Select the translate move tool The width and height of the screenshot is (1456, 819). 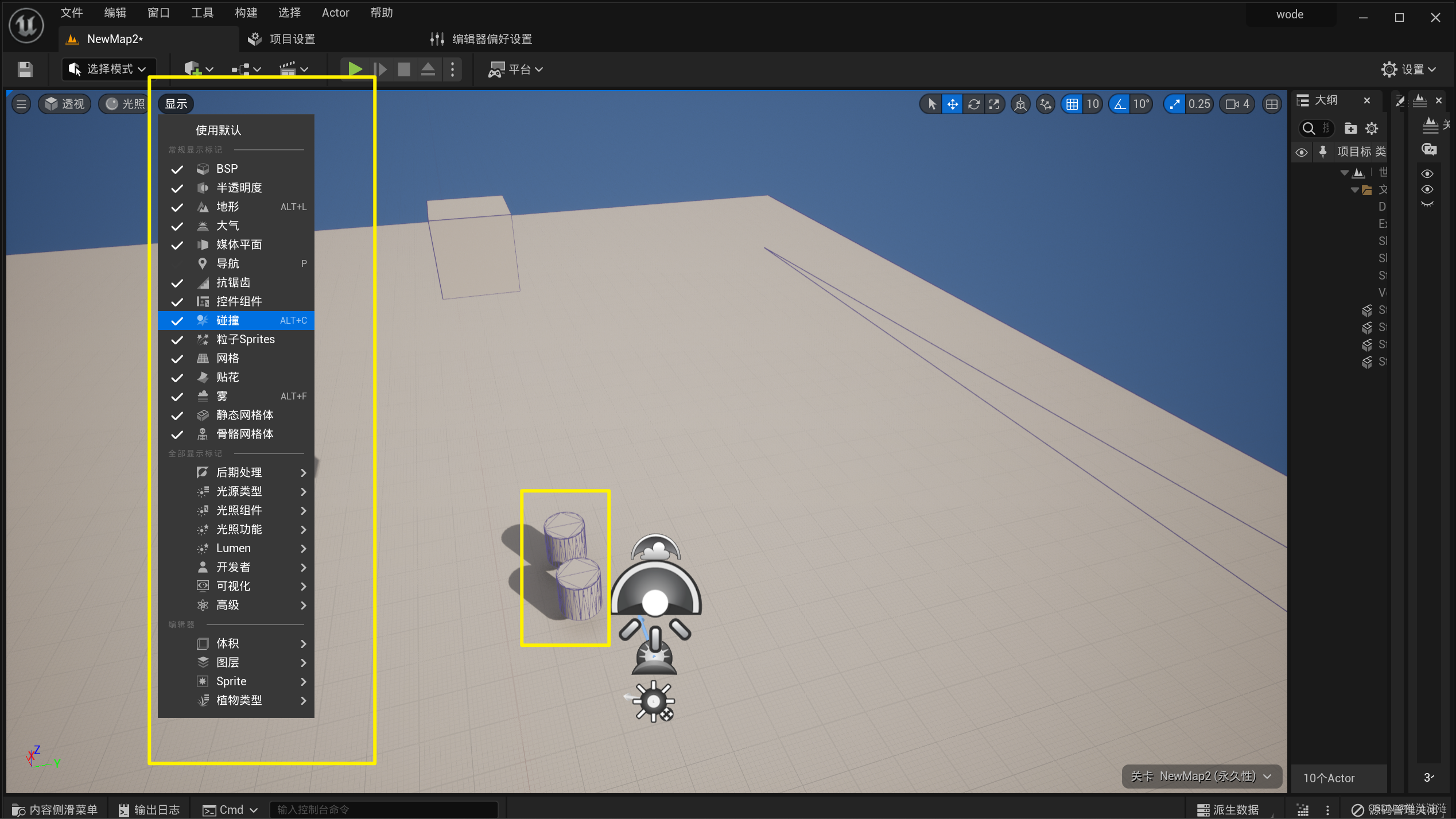tap(952, 104)
